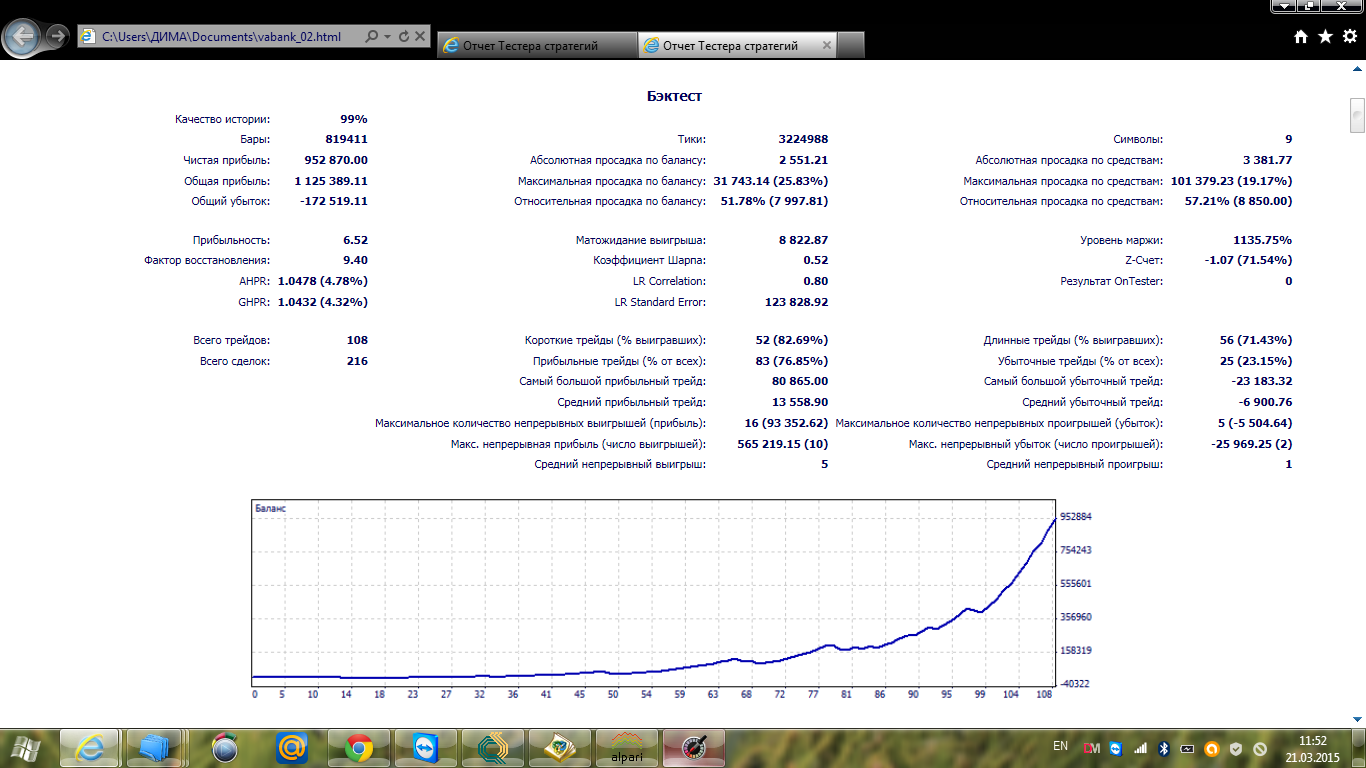Open the blue folders taskbar icon
1366x768 pixels.
155,747
